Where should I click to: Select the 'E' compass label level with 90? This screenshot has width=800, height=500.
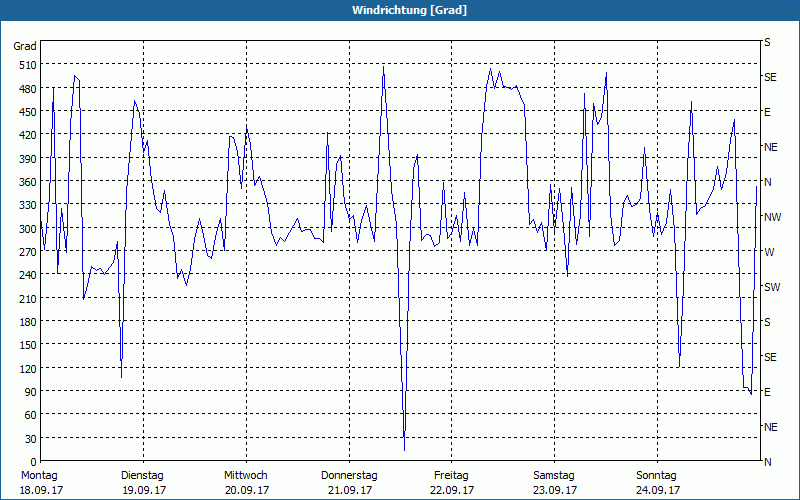point(767,392)
